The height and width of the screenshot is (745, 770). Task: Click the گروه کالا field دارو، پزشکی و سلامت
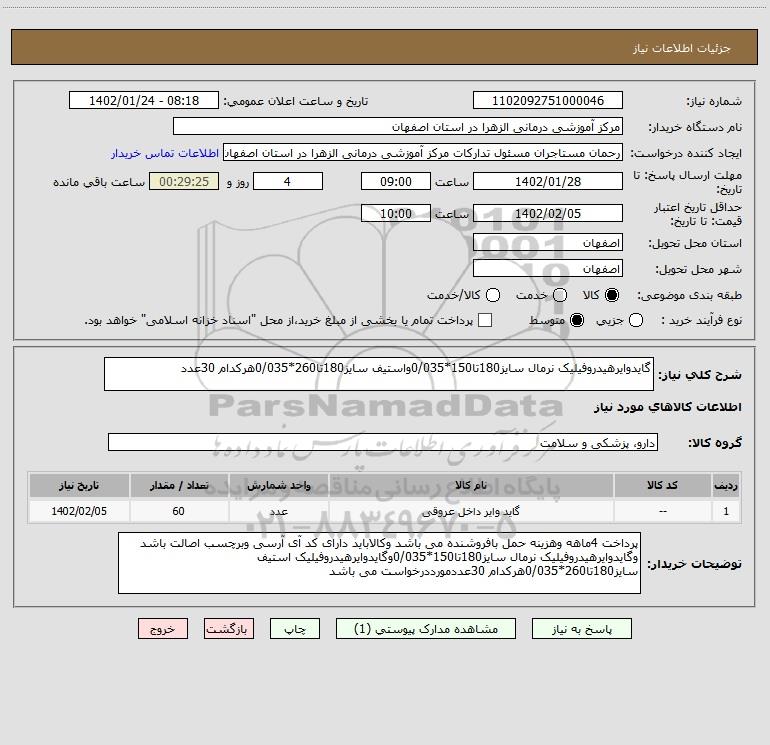point(383,442)
